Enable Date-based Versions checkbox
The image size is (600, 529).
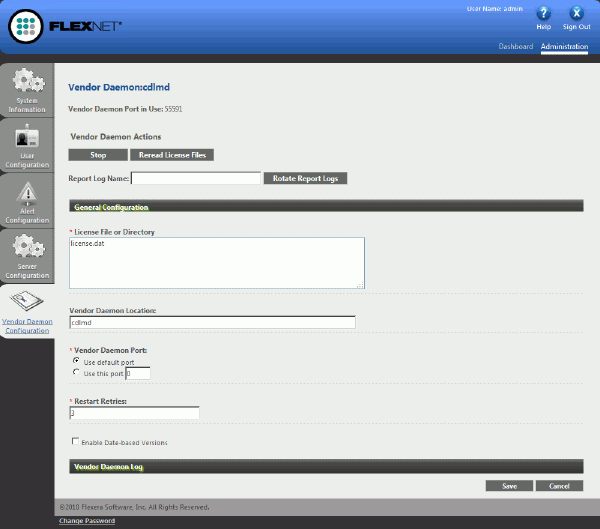click(x=75, y=441)
